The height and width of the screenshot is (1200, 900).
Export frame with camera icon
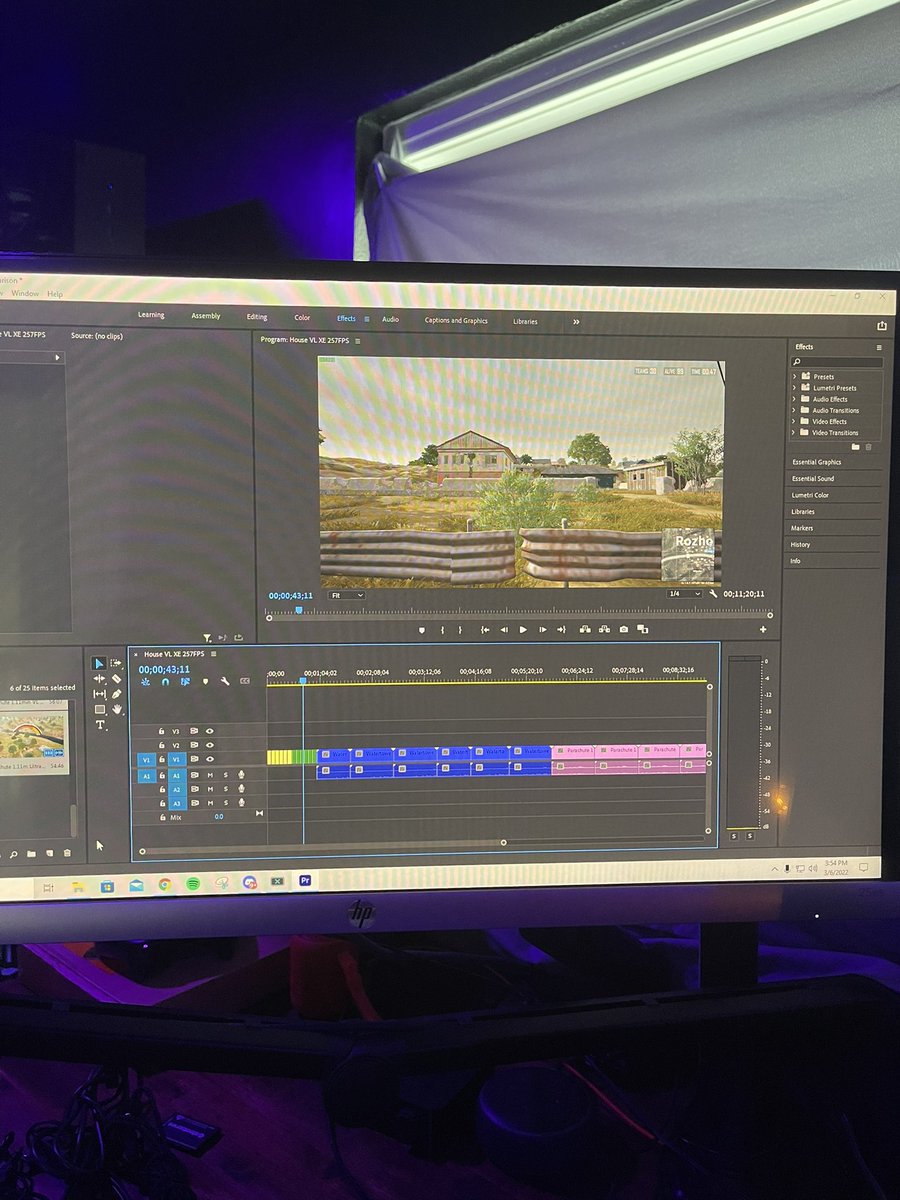[x=623, y=630]
